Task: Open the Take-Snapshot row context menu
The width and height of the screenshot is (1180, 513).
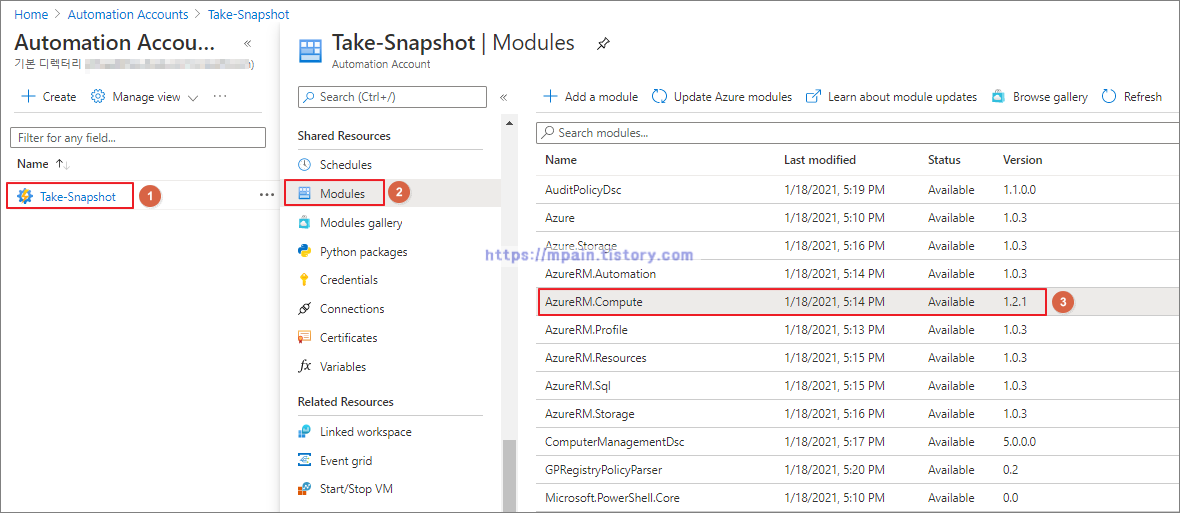Action: [x=266, y=195]
